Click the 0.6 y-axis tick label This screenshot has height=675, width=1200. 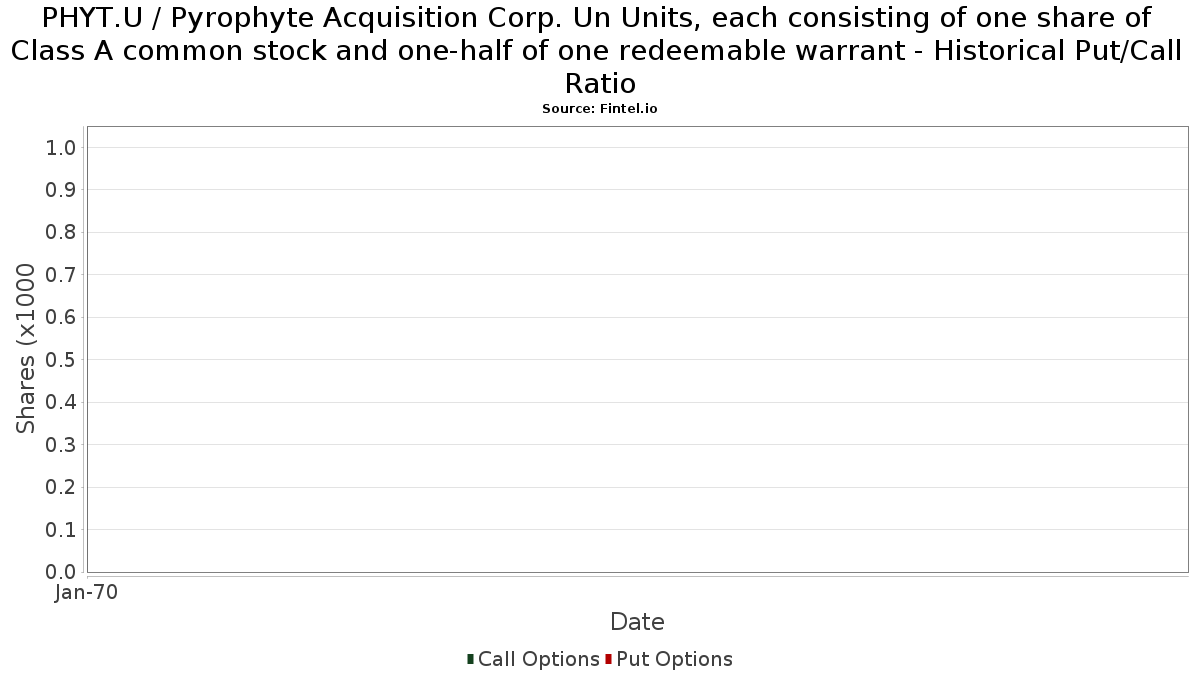pyautogui.click(x=61, y=318)
